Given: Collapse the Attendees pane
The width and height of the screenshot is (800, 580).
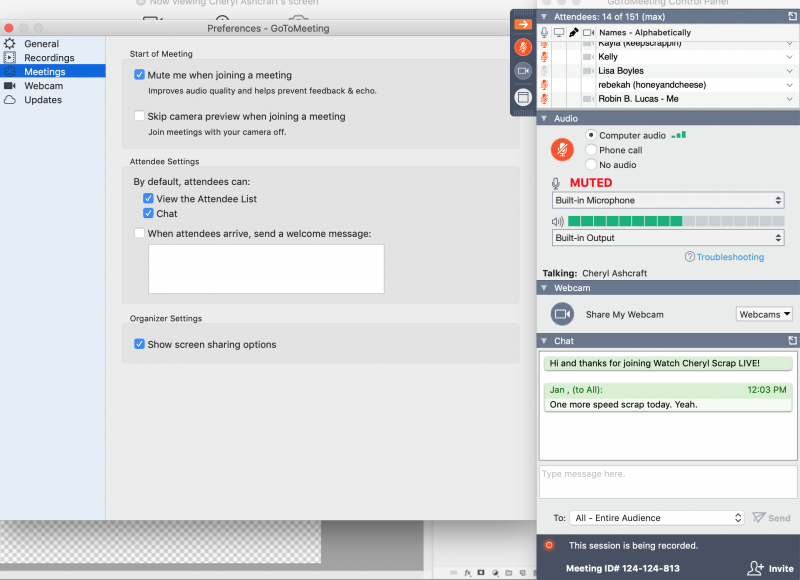Looking at the screenshot, I should [x=544, y=17].
